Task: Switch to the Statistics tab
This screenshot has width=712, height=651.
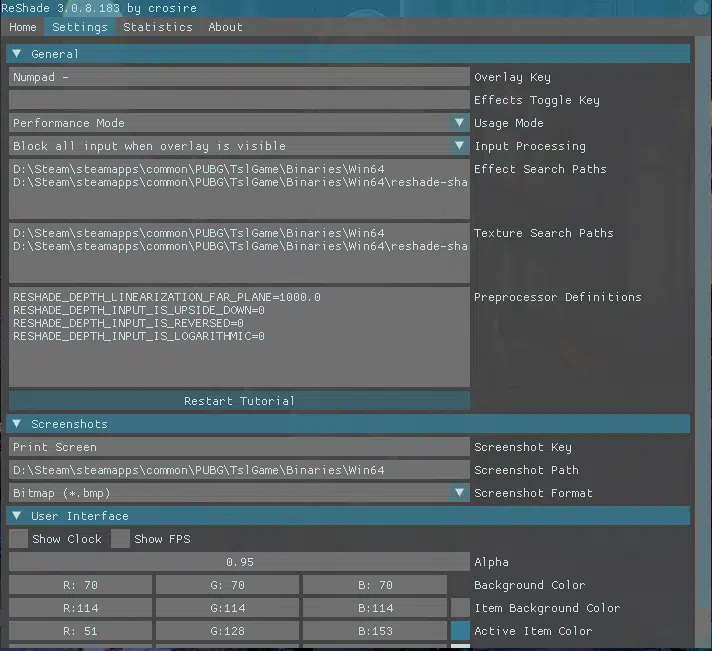Action: [x=157, y=27]
